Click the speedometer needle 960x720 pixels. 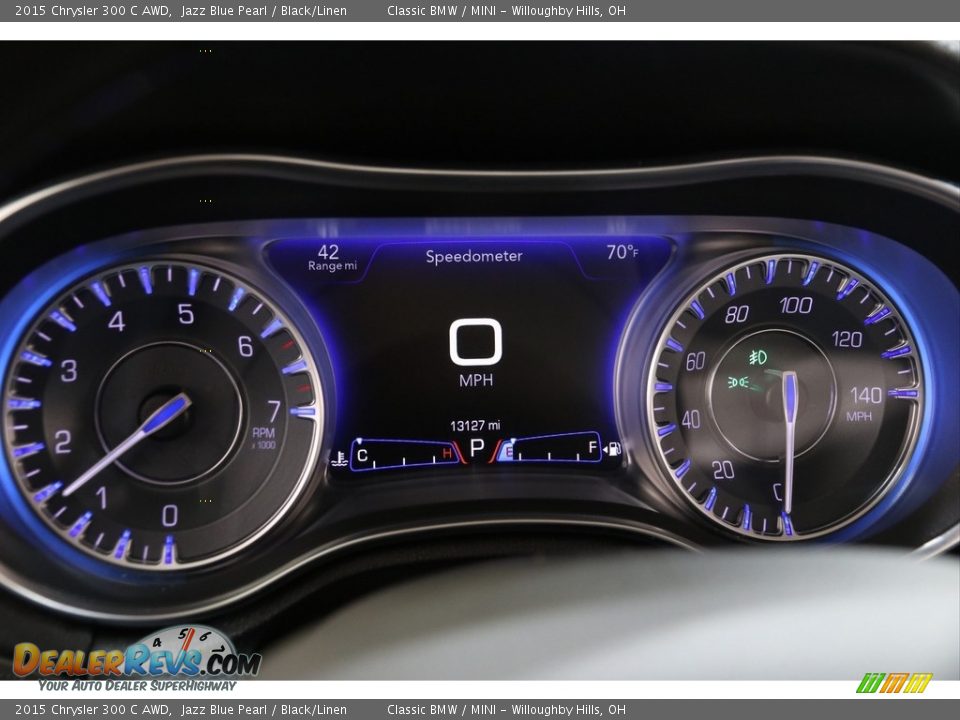pos(789,442)
